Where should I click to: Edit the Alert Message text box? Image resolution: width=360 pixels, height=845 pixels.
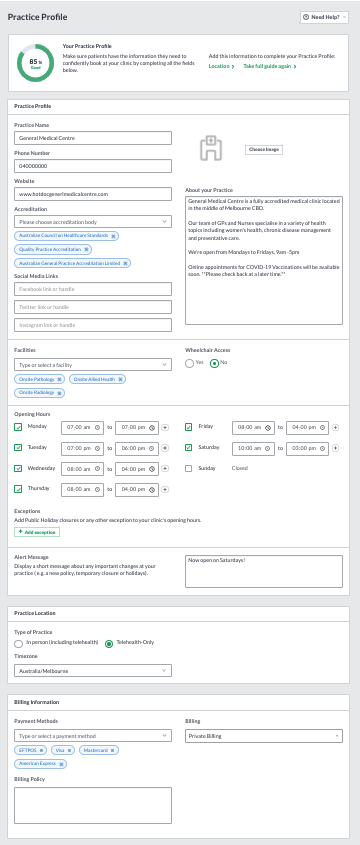point(264,571)
